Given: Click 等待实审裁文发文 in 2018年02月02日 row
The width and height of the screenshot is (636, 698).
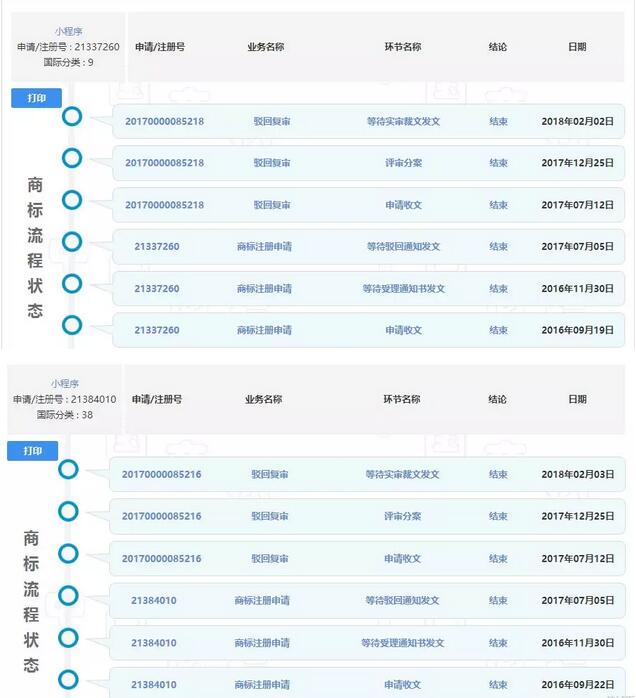Looking at the screenshot, I should 403,122.
